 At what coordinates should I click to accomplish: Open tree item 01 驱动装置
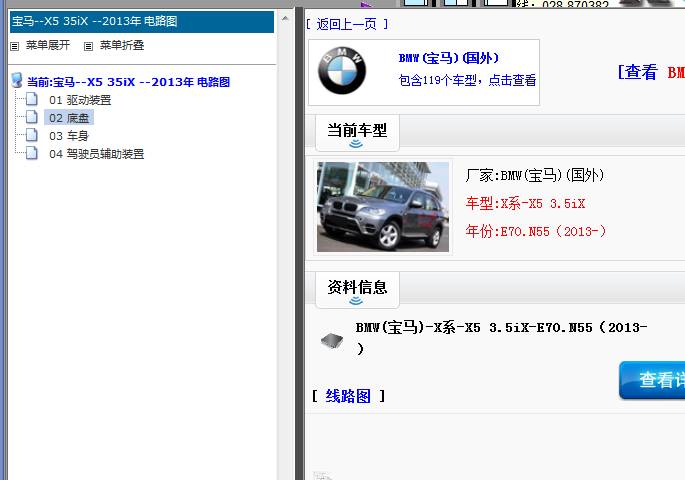click(x=80, y=100)
